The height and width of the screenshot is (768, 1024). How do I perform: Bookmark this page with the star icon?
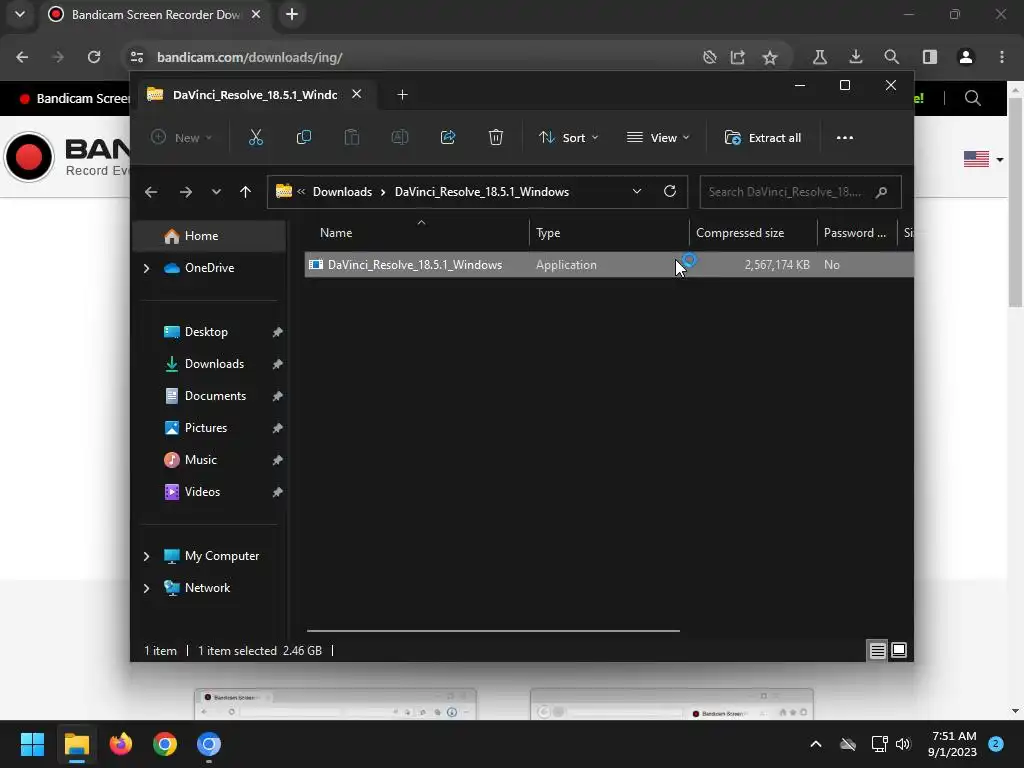tap(770, 57)
